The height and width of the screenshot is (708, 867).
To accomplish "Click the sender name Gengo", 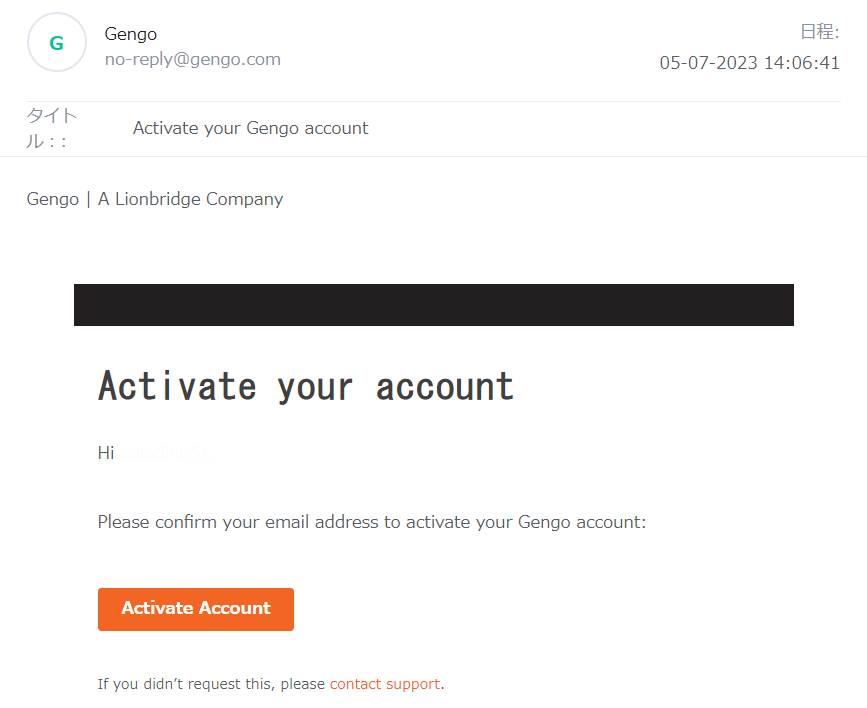I will [x=130, y=34].
